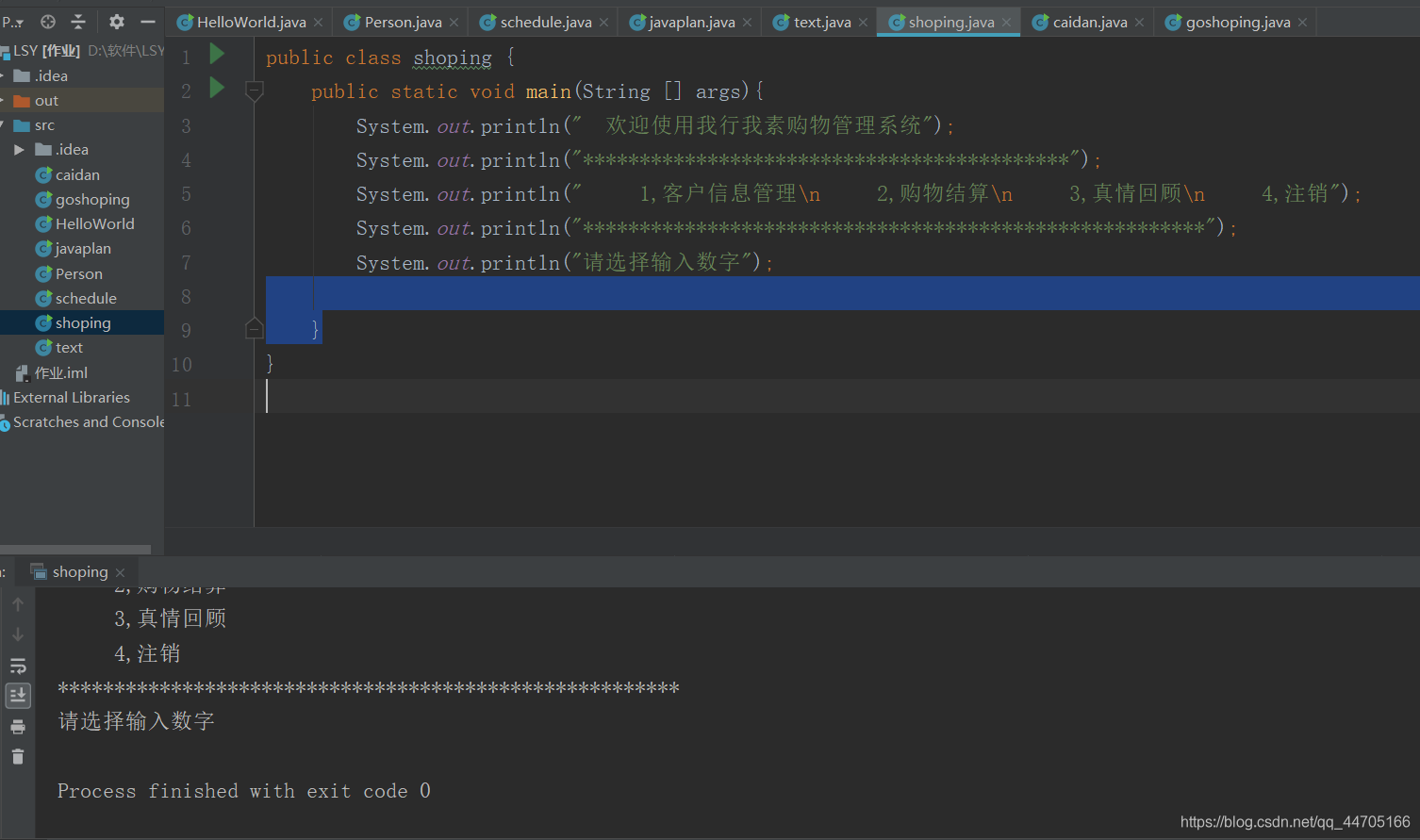The width and height of the screenshot is (1420, 840).
Task: Close the HelloWorld.java tab
Action: (319, 23)
